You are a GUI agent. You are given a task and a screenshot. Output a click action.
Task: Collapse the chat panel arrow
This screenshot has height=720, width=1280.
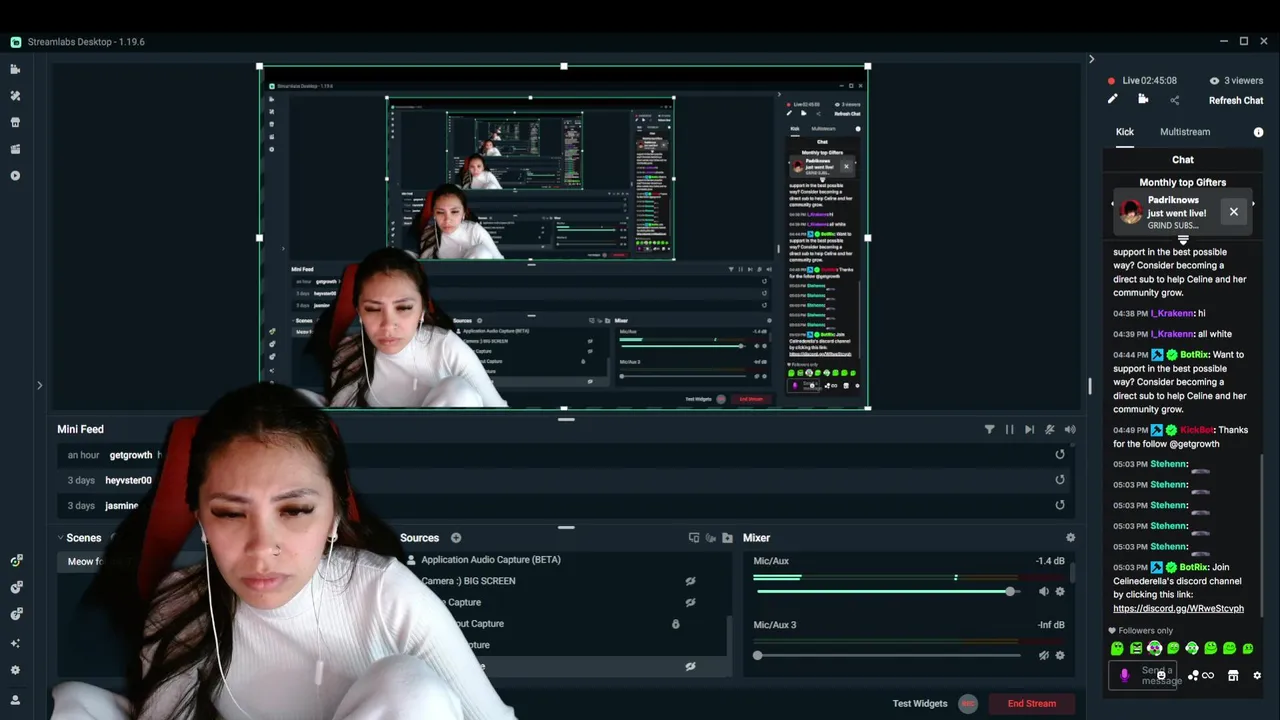(x=1091, y=59)
